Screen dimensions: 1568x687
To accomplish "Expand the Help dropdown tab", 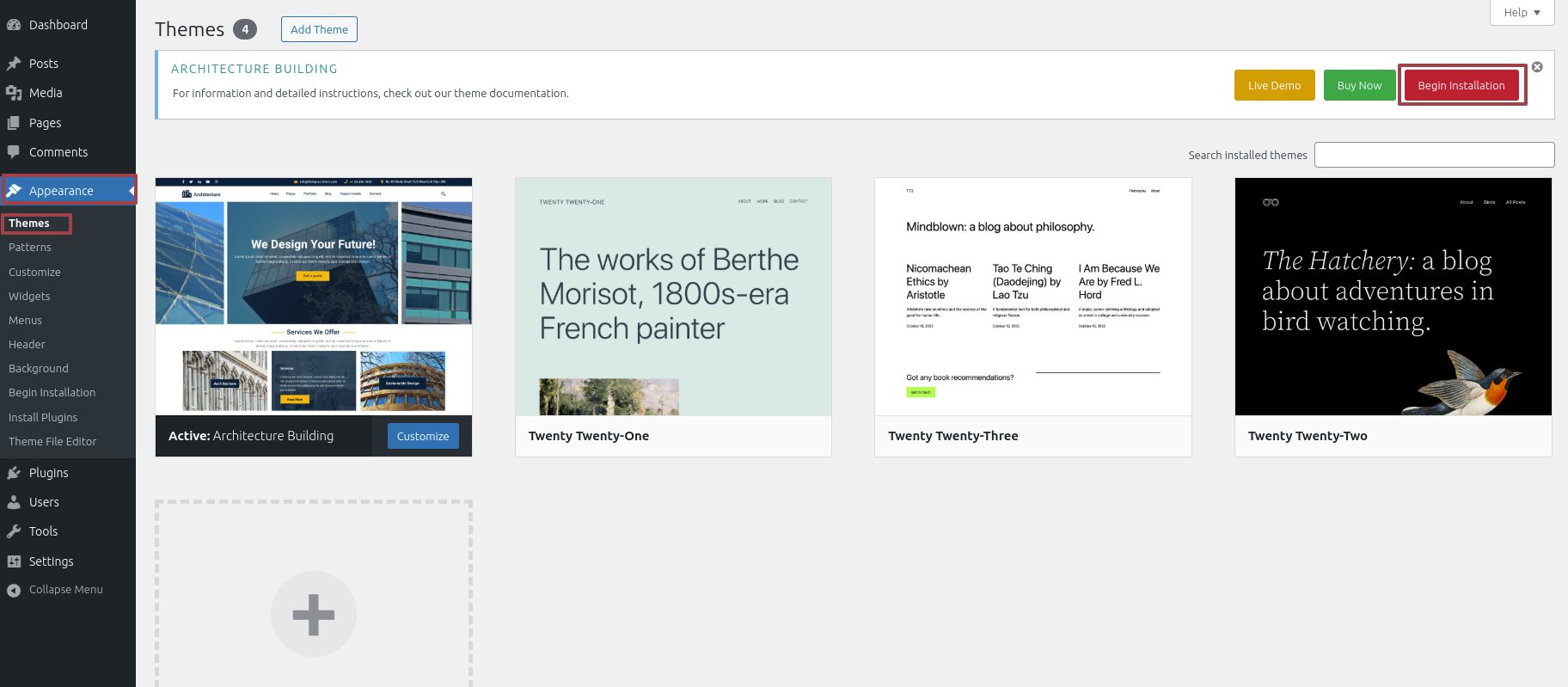I will [1522, 13].
